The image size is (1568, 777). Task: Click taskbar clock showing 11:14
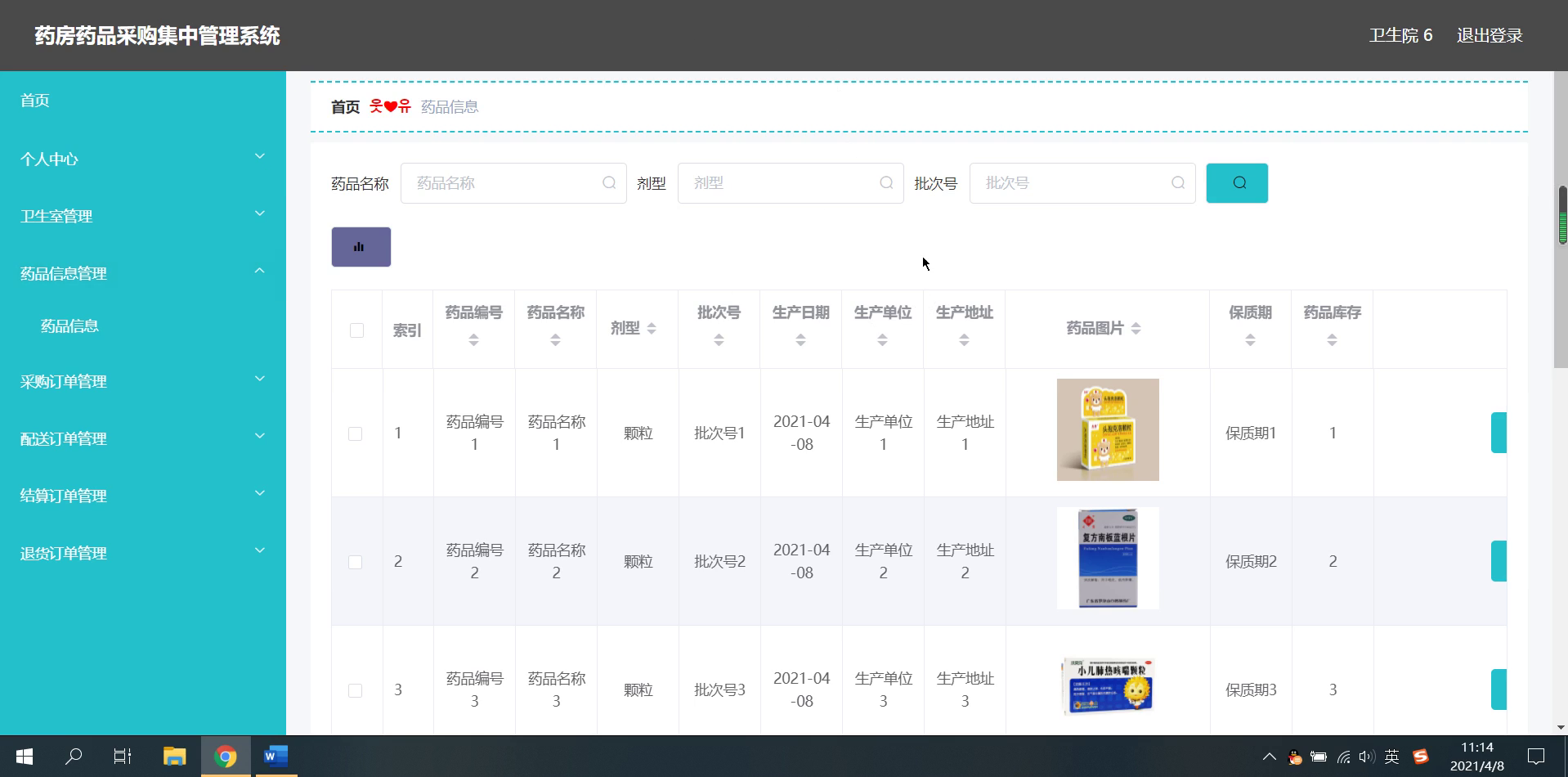click(1477, 757)
